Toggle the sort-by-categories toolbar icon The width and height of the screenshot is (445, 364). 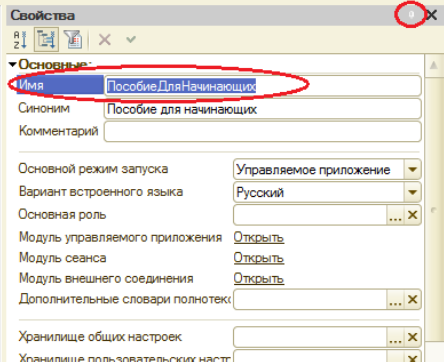point(46,40)
